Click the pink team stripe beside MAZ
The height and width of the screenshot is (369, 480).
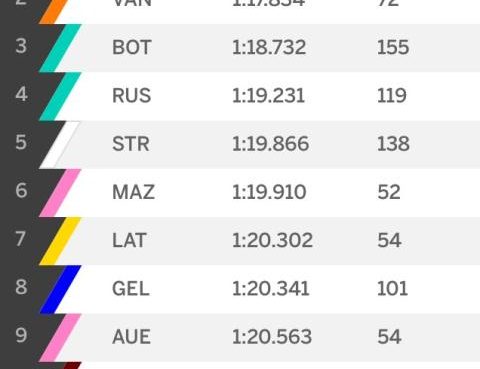tap(60, 193)
